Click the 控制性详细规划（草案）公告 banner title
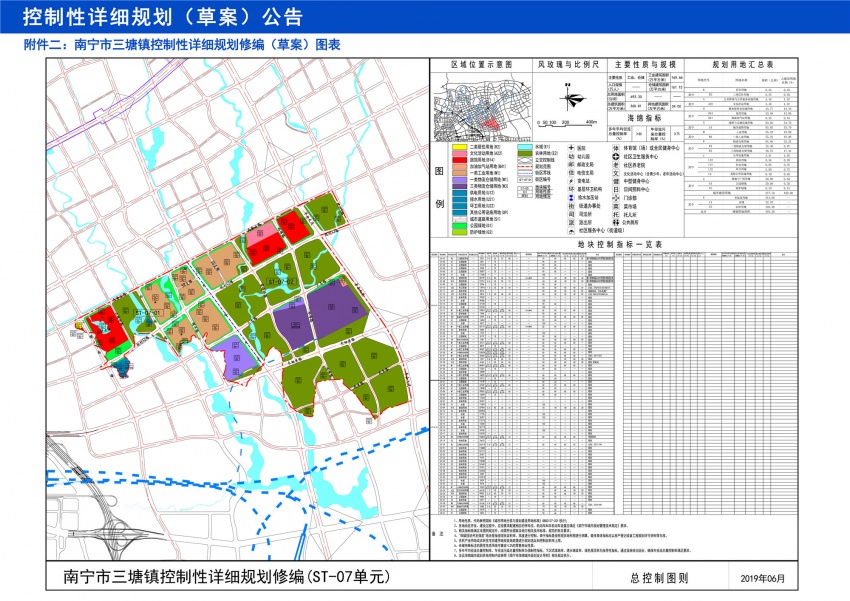This screenshot has height=601, width=850. 163,17
